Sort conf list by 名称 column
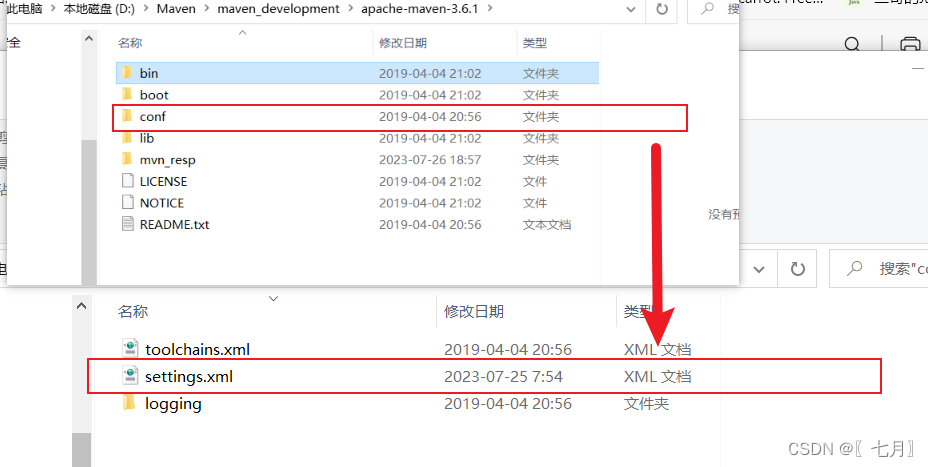 pyautogui.click(x=133, y=311)
